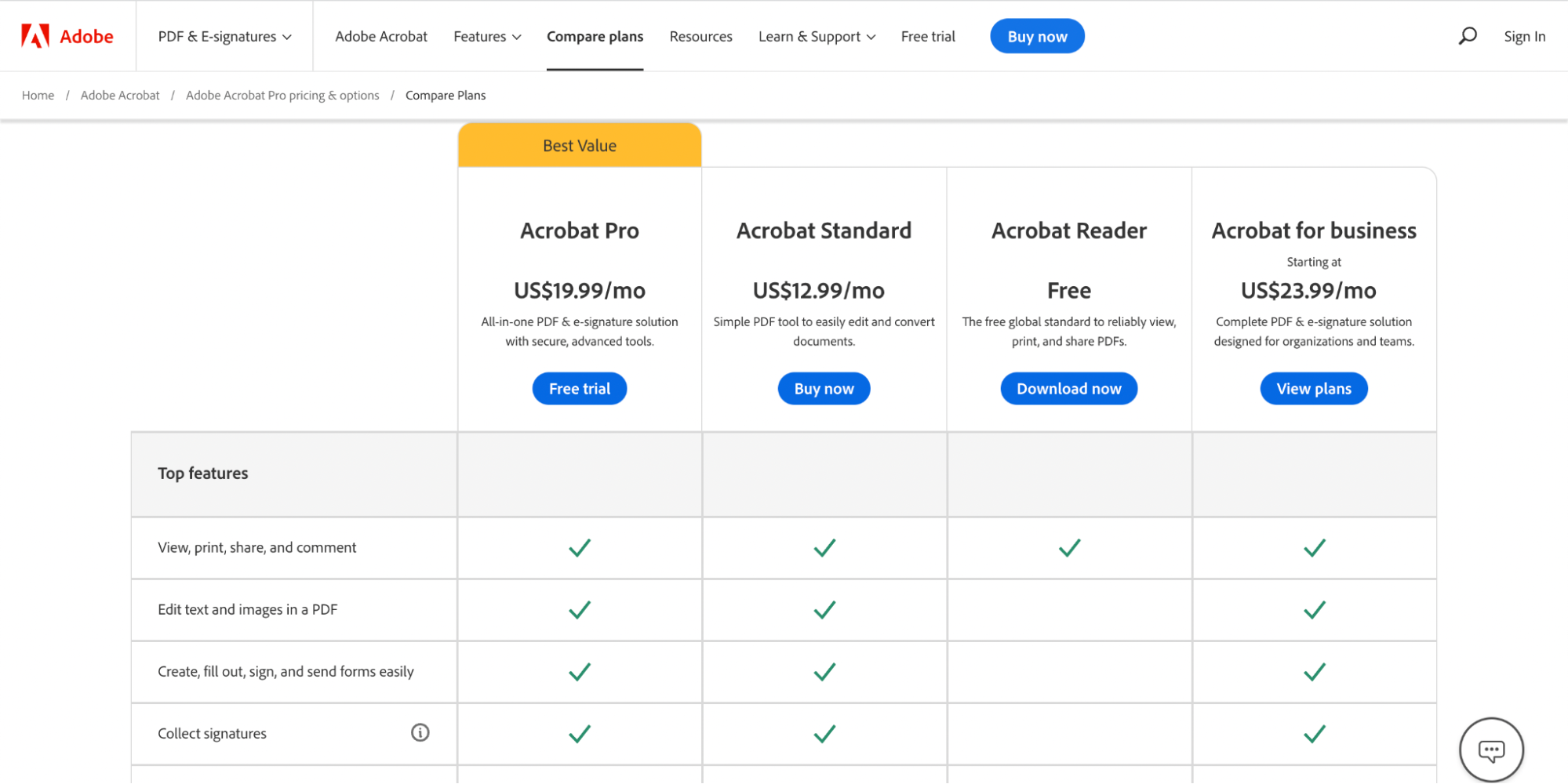Start Acrobat Pro Free trial button
The width and height of the screenshot is (1568, 784).
[579, 389]
